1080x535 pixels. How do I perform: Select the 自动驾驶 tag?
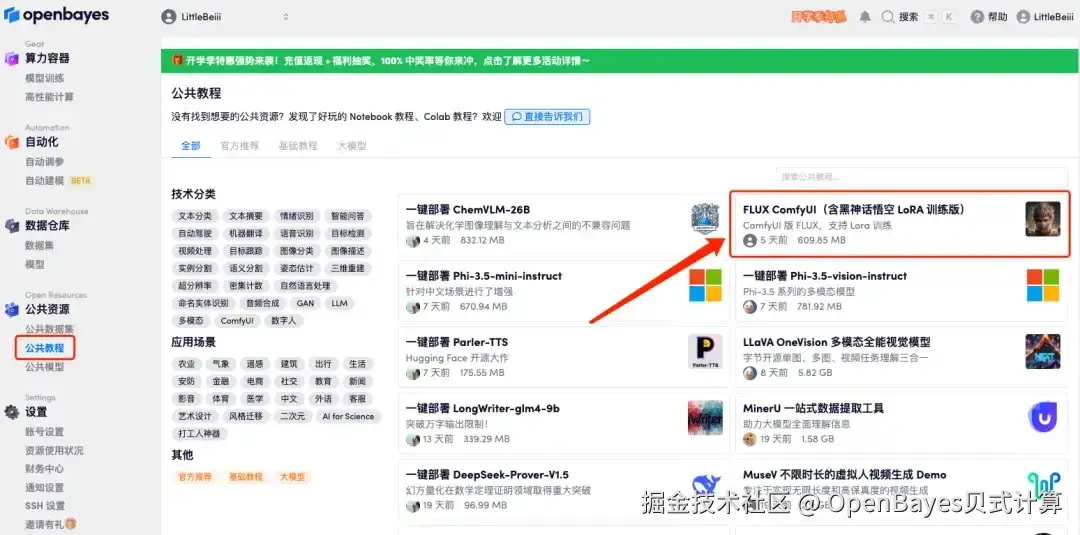click(195, 233)
